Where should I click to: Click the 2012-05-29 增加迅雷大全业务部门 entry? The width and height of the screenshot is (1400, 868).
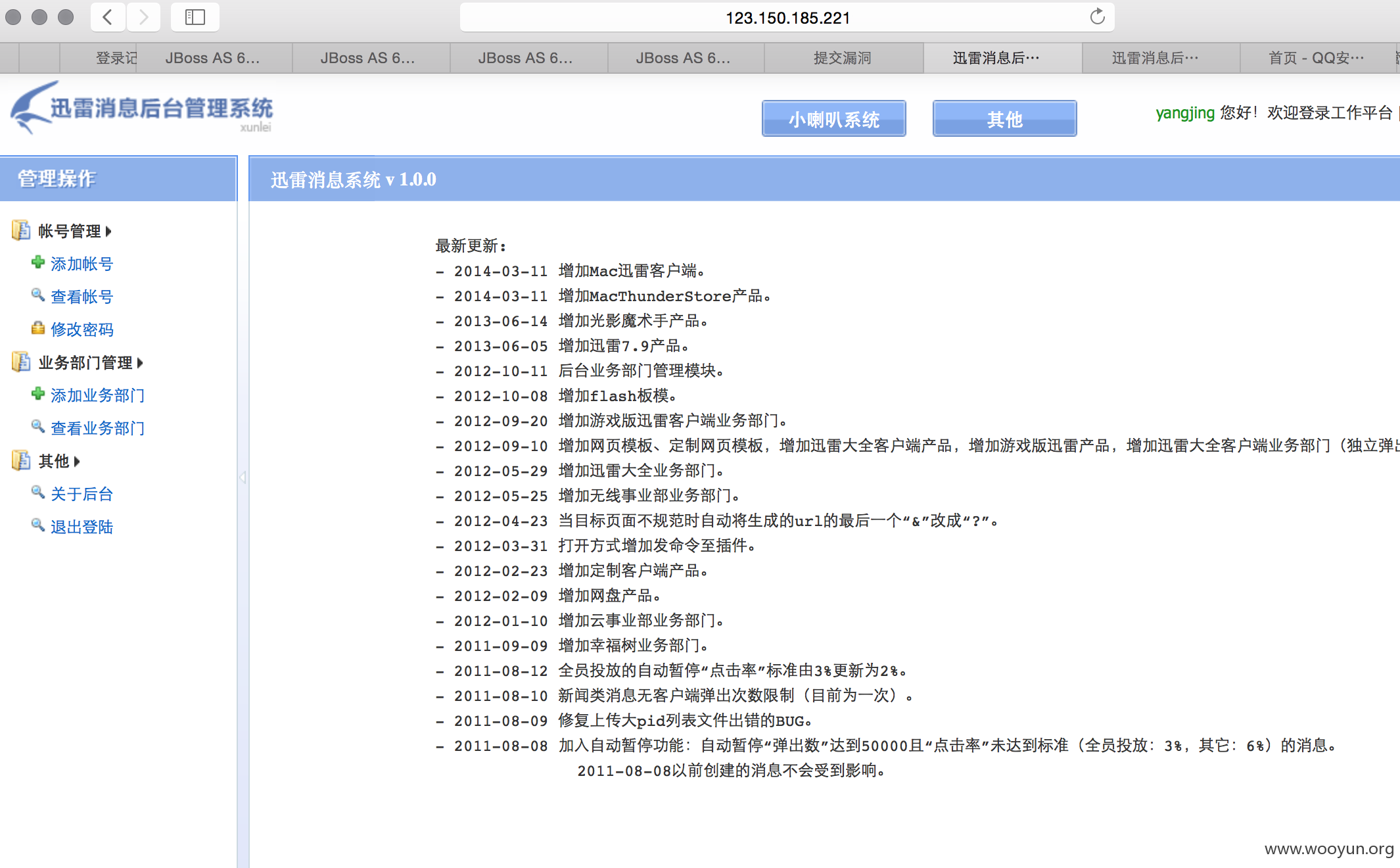pyautogui.click(x=580, y=471)
